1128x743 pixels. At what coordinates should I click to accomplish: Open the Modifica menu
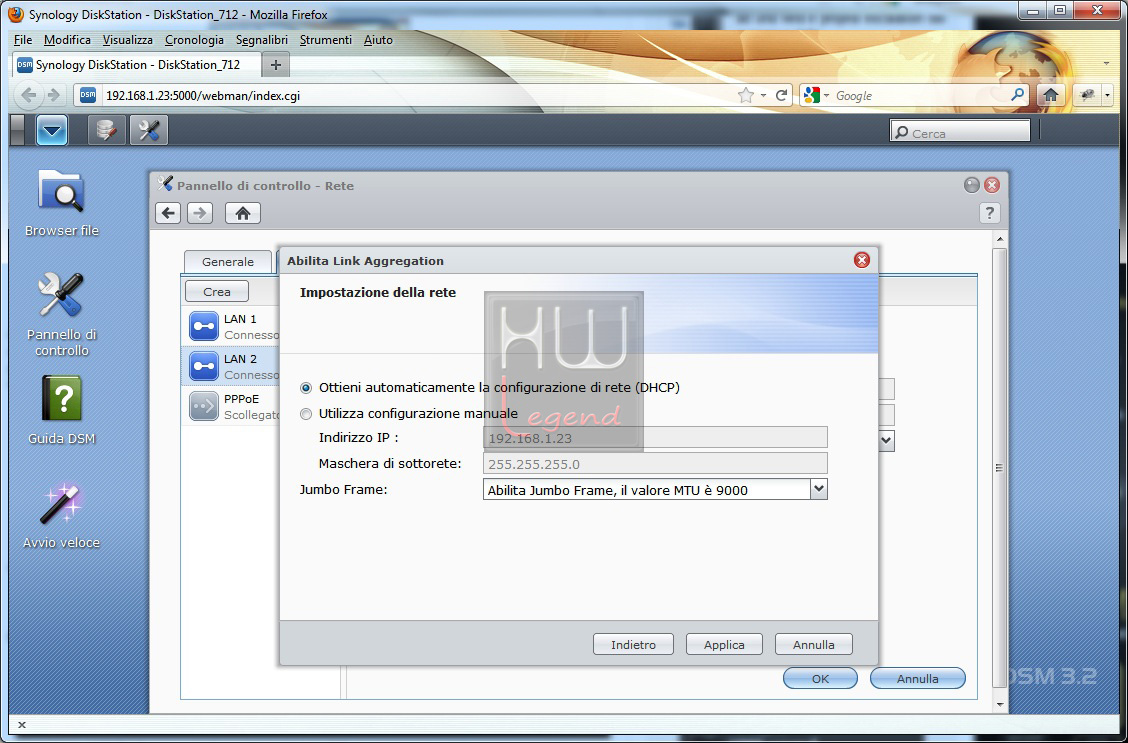point(67,40)
